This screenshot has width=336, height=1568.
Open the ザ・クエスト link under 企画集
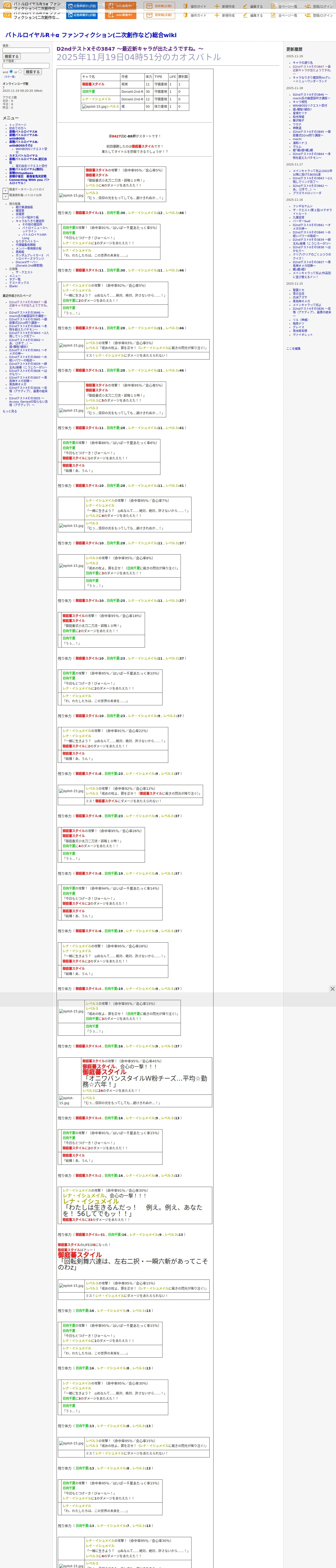pyautogui.click(x=24, y=272)
